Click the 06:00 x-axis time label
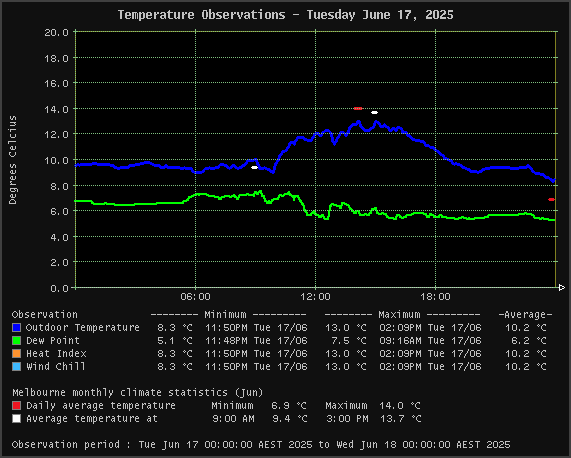 point(196,297)
